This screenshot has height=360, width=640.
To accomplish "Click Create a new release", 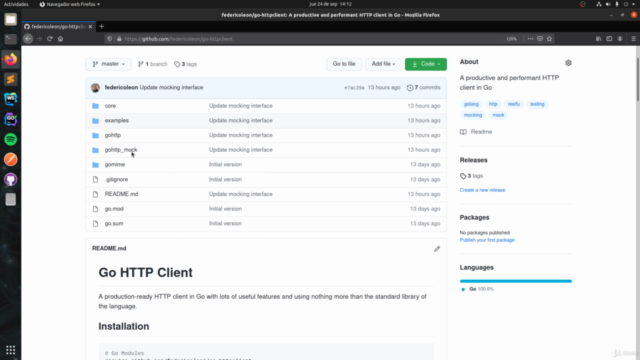I will coord(482,190).
